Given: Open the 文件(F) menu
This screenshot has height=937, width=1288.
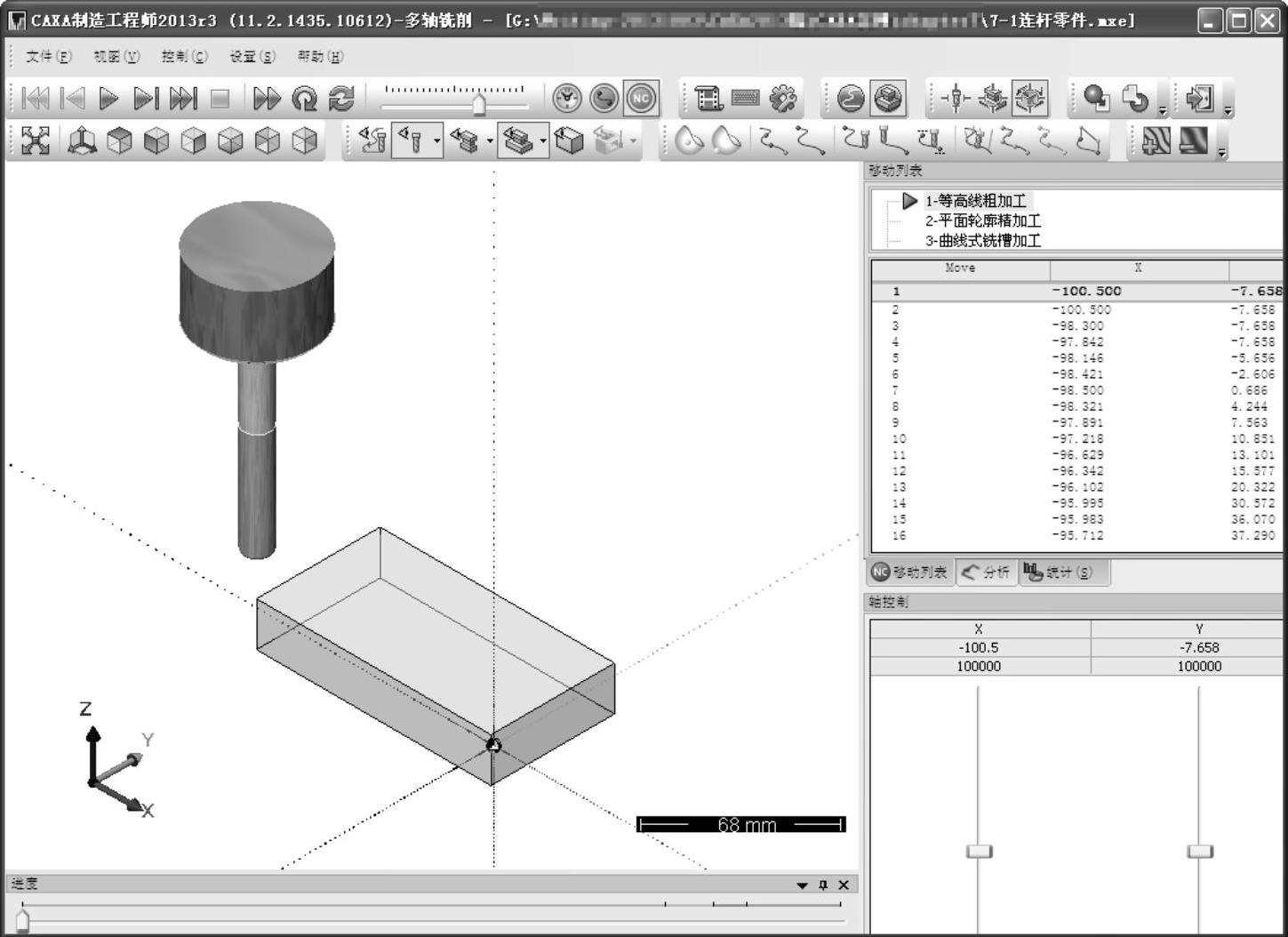Looking at the screenshot, I should click(x=48, y=57).
